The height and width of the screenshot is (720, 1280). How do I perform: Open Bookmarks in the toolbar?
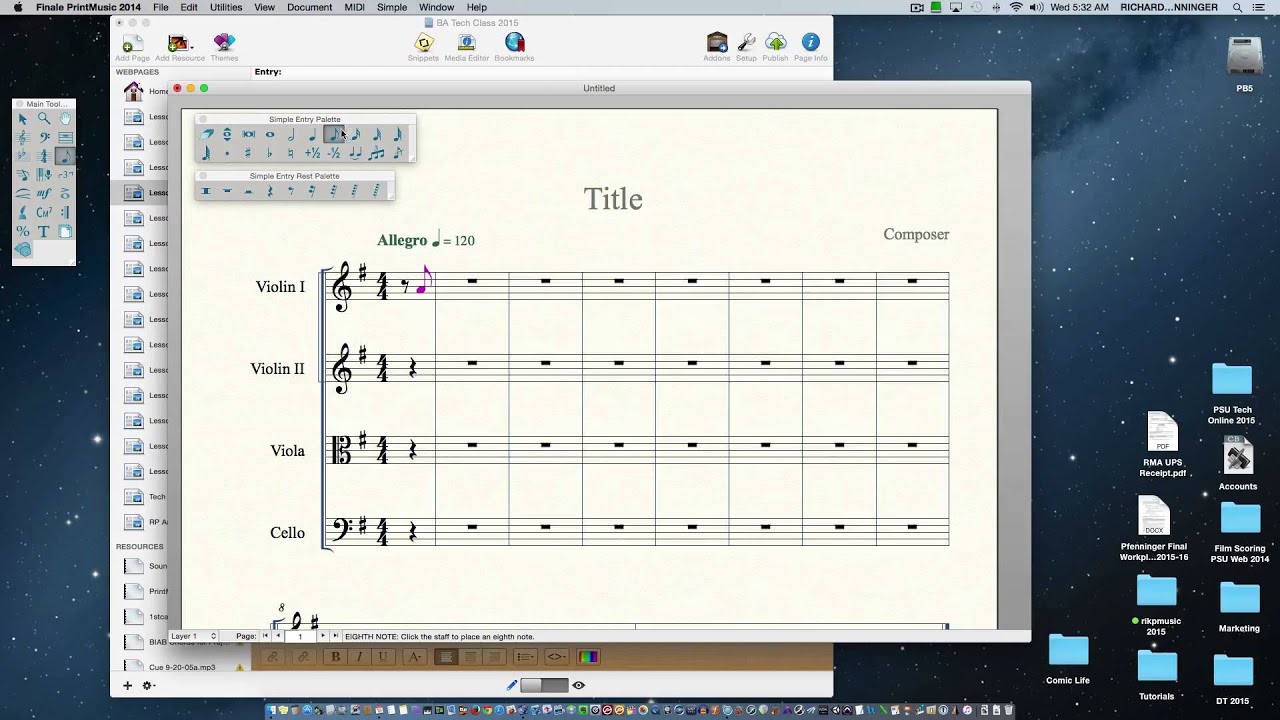click(x=514, y=47)
